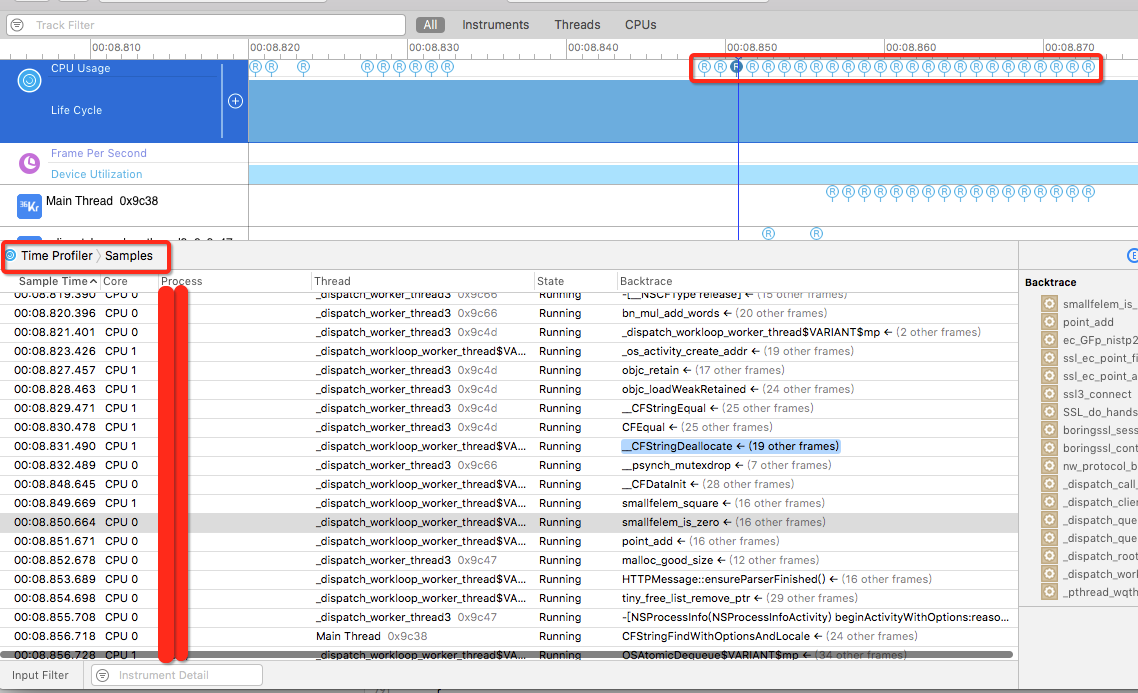Select HTTPMessage::ensureParserFinished() row
This screenshot has height=693, width=1138.
[x=508, y=579]
